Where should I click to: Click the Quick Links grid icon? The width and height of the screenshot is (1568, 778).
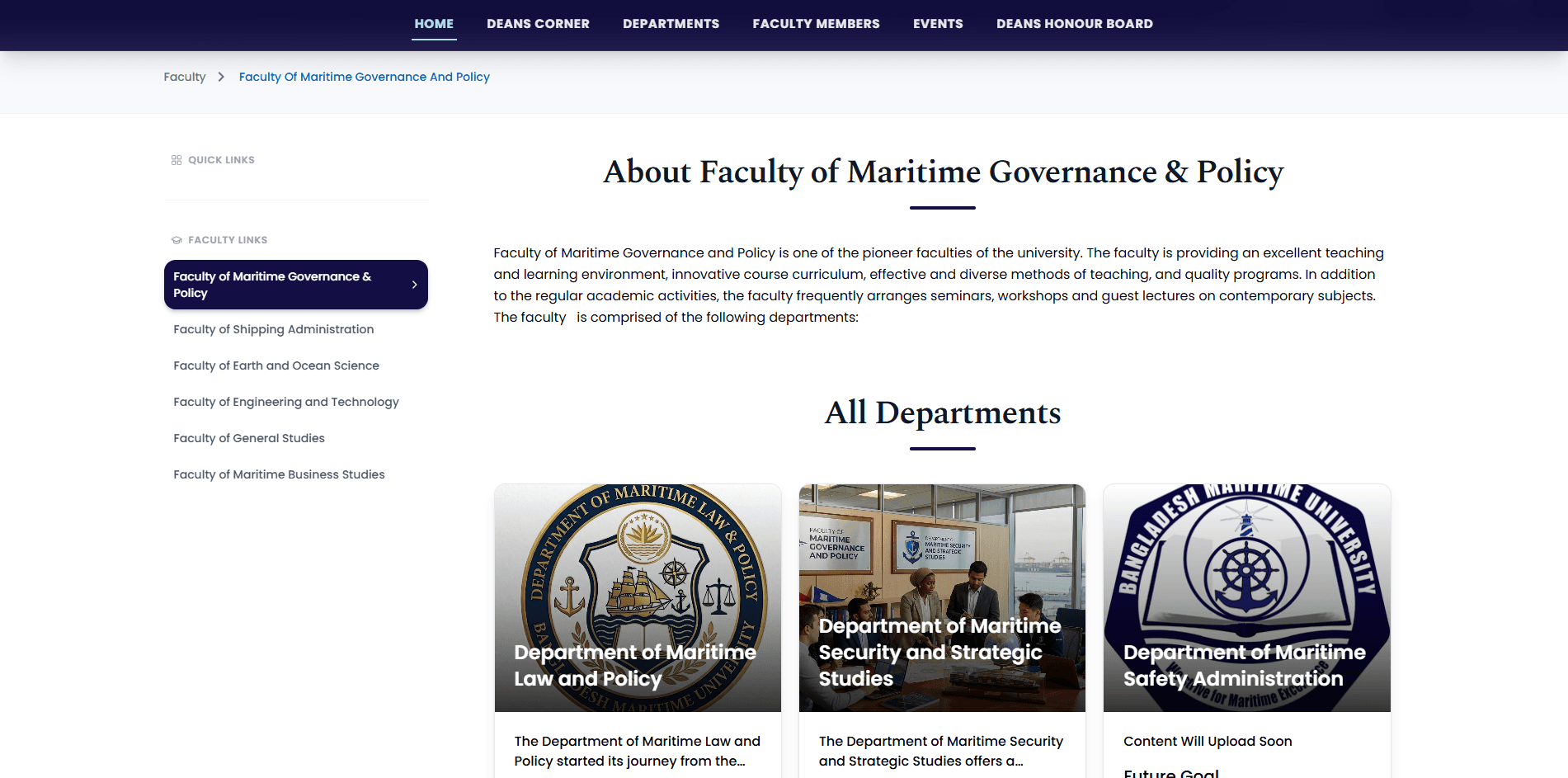177,160
